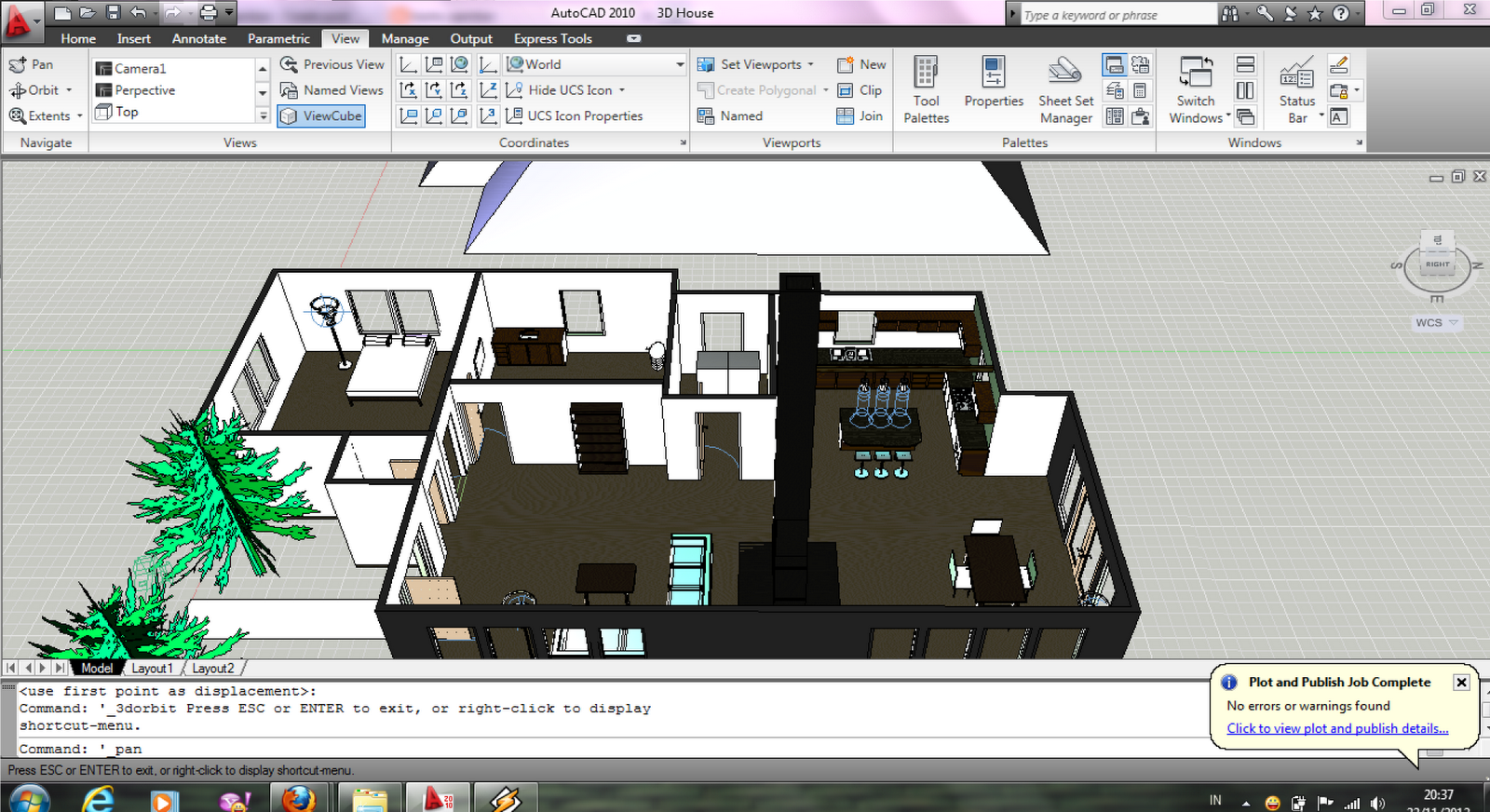This screenshot has width=1490, height=812.
Task: Open the Output ribbon tab
Action: click(471, 38)
